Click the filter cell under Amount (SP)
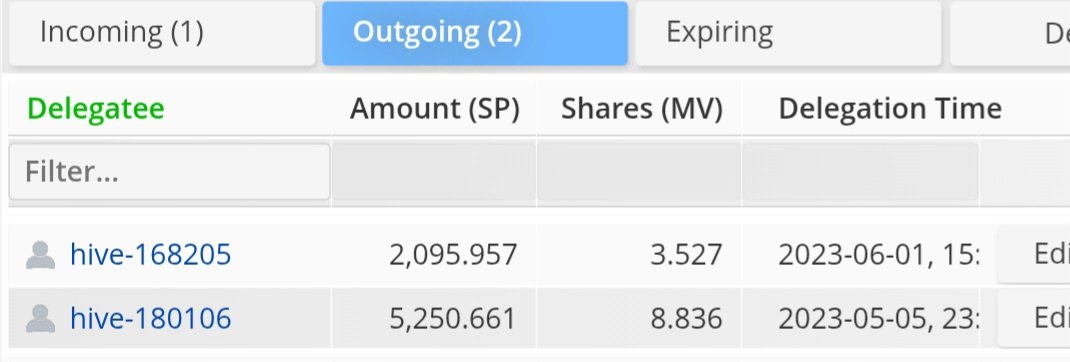Screen dimensions: 1070x362 coord(434,171)
